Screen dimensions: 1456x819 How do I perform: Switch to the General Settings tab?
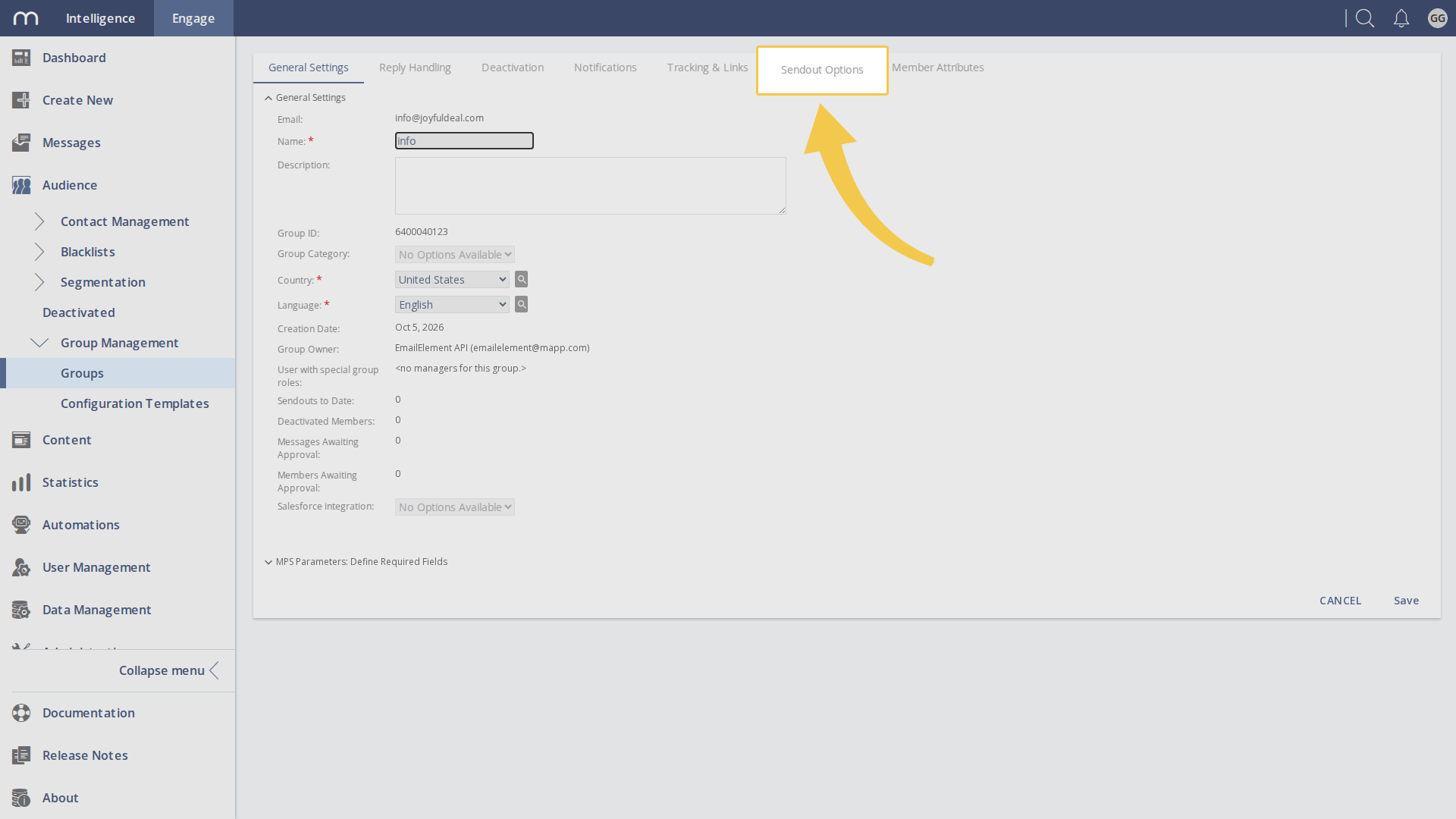point(309,67)
